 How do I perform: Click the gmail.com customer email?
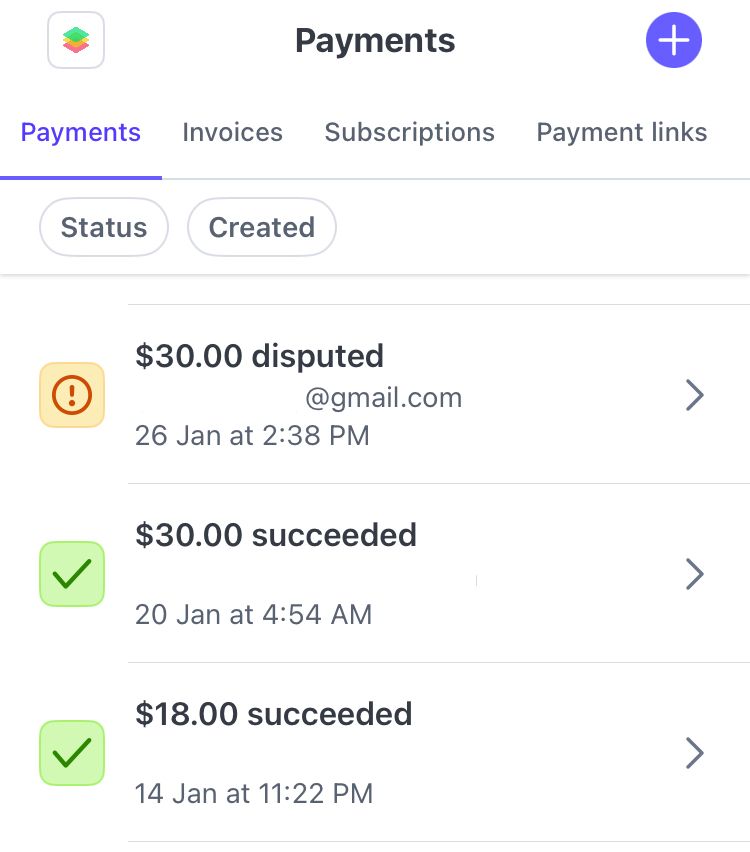click(383, 398)
